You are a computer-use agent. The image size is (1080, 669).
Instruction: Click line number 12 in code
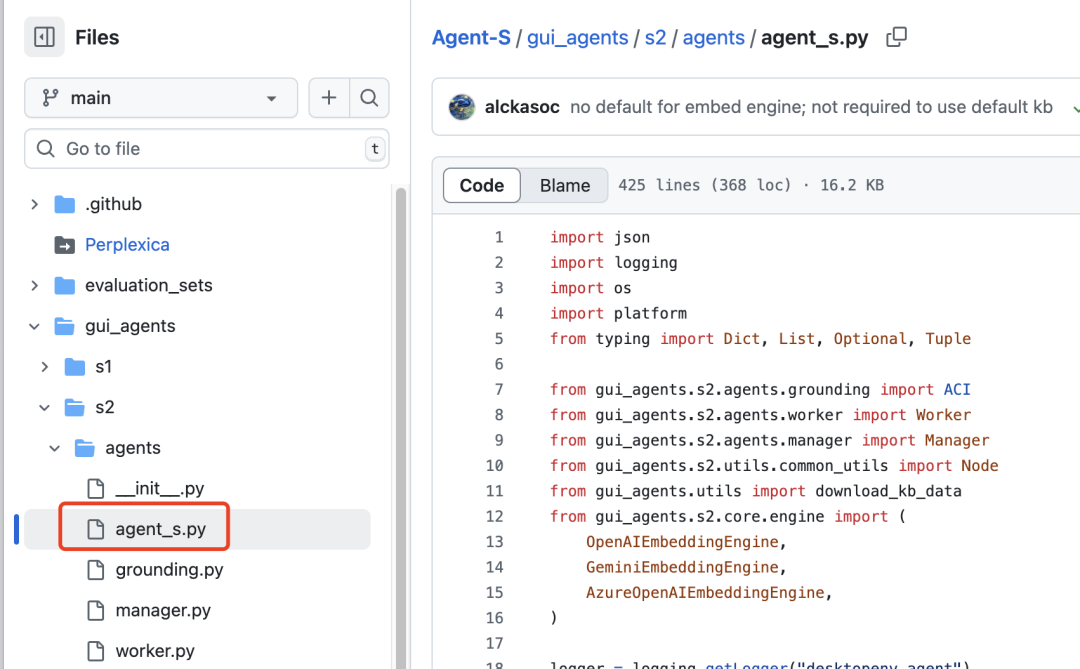tap(495, 517)
